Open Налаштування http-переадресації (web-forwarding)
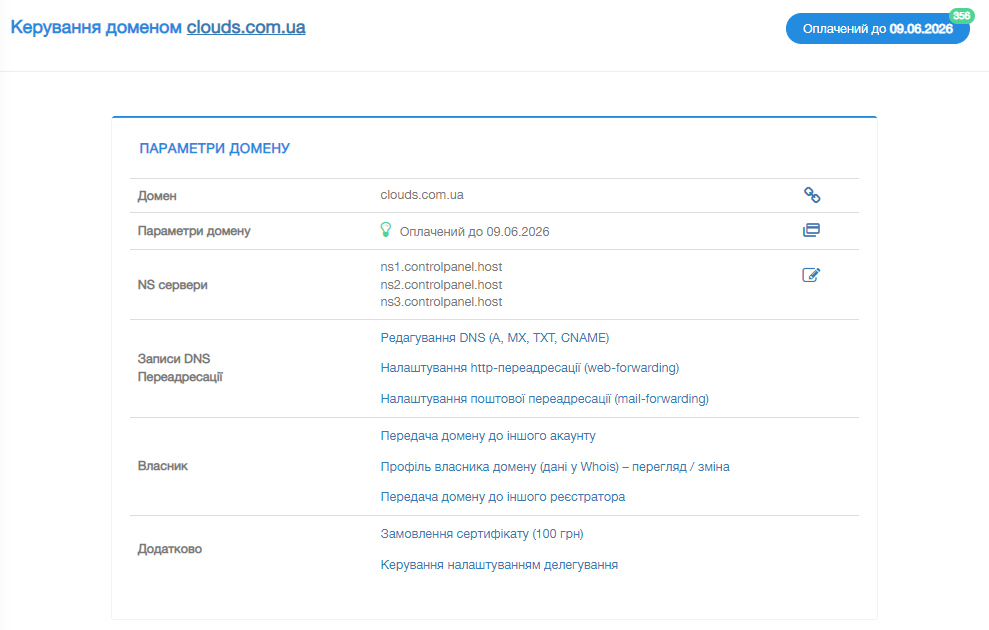 [530, 368]
